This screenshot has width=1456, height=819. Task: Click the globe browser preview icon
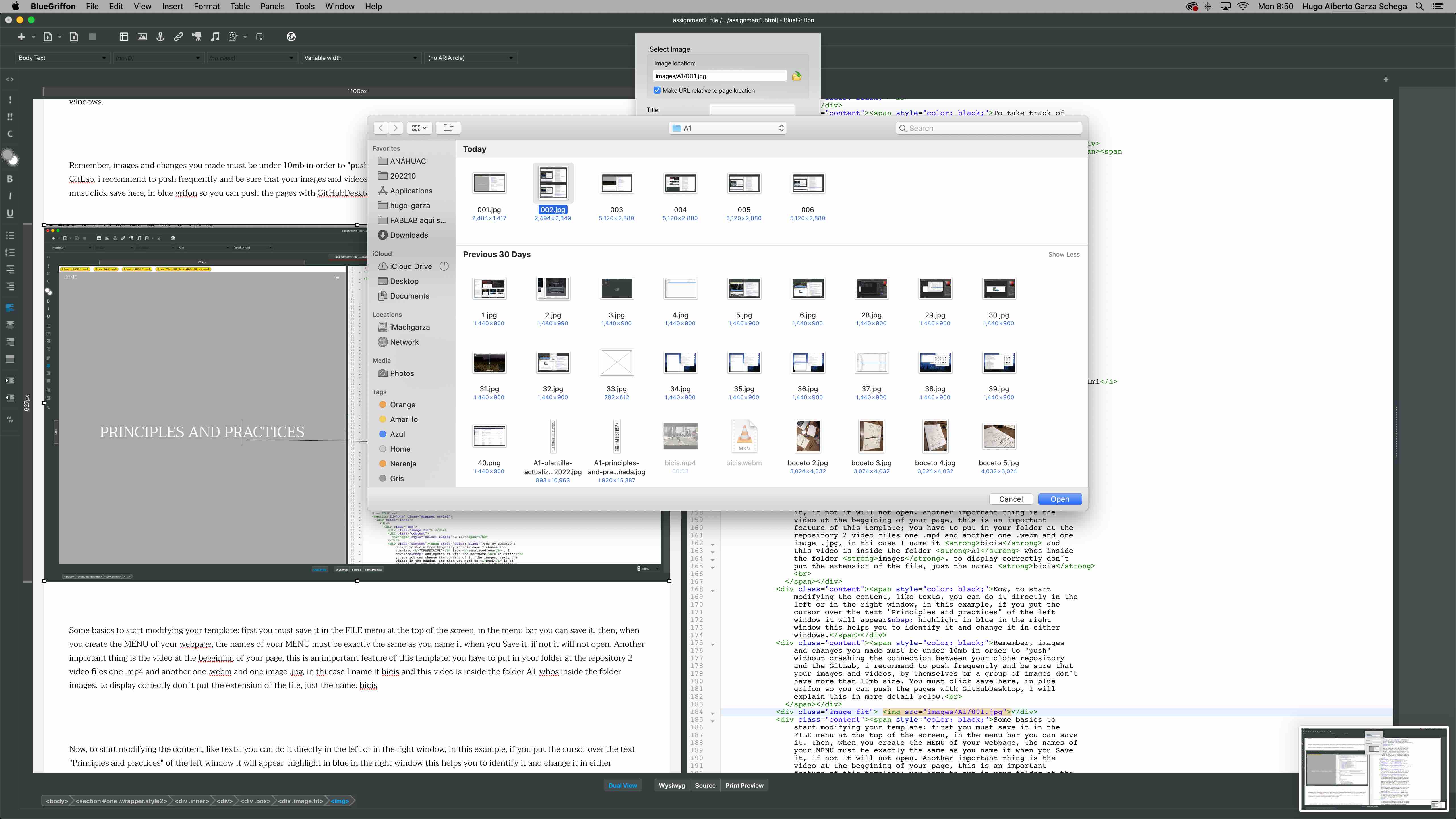291,37
